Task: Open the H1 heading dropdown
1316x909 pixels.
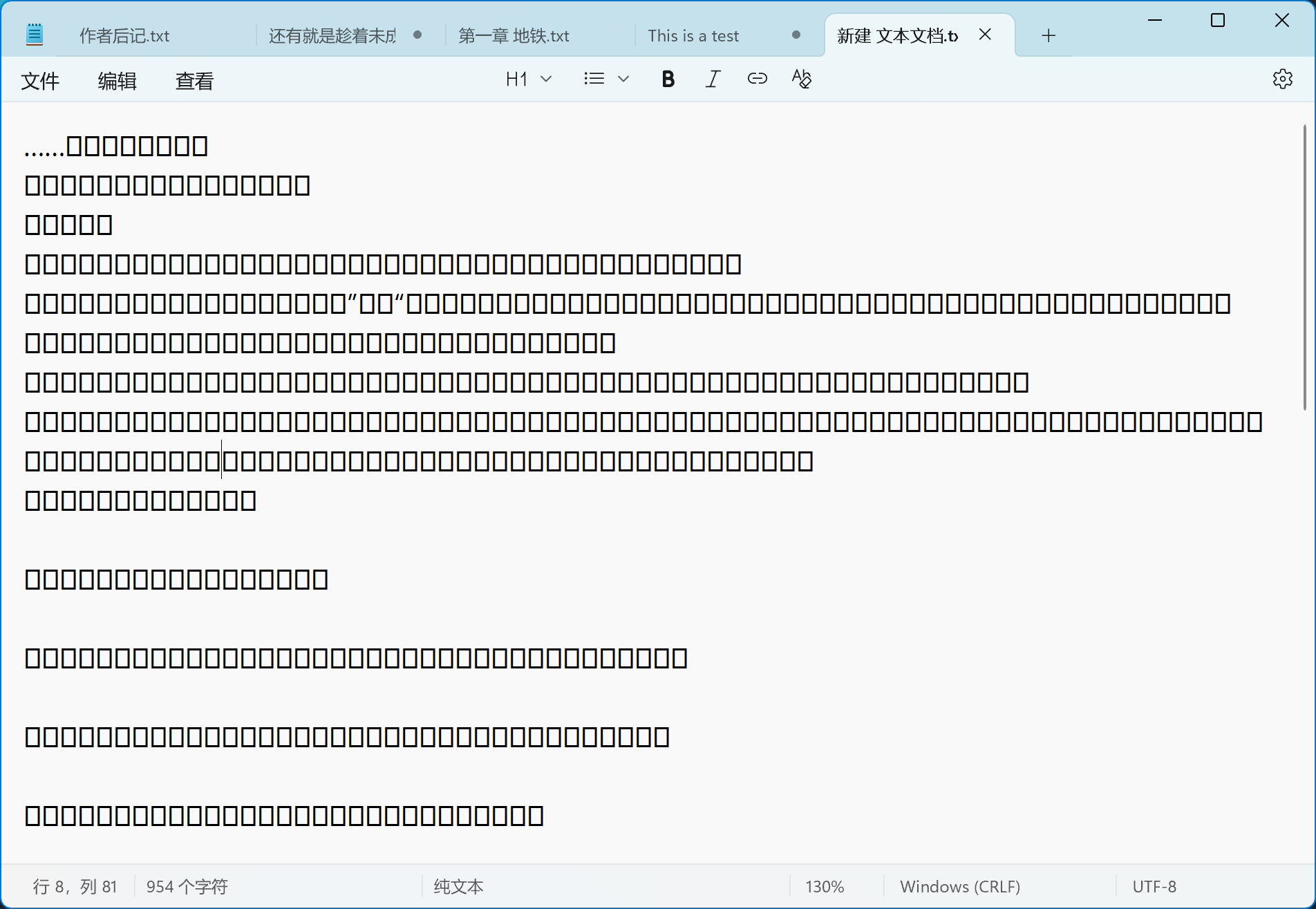Action: pos(529,79)
